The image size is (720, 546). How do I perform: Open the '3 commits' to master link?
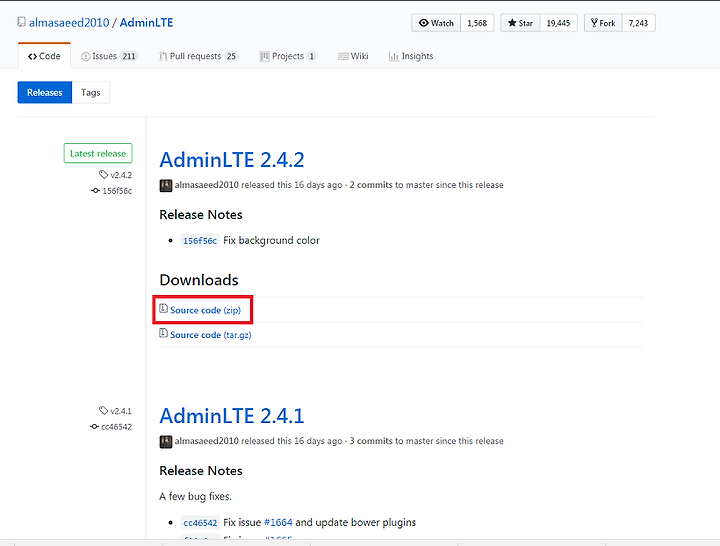[371, 441]
